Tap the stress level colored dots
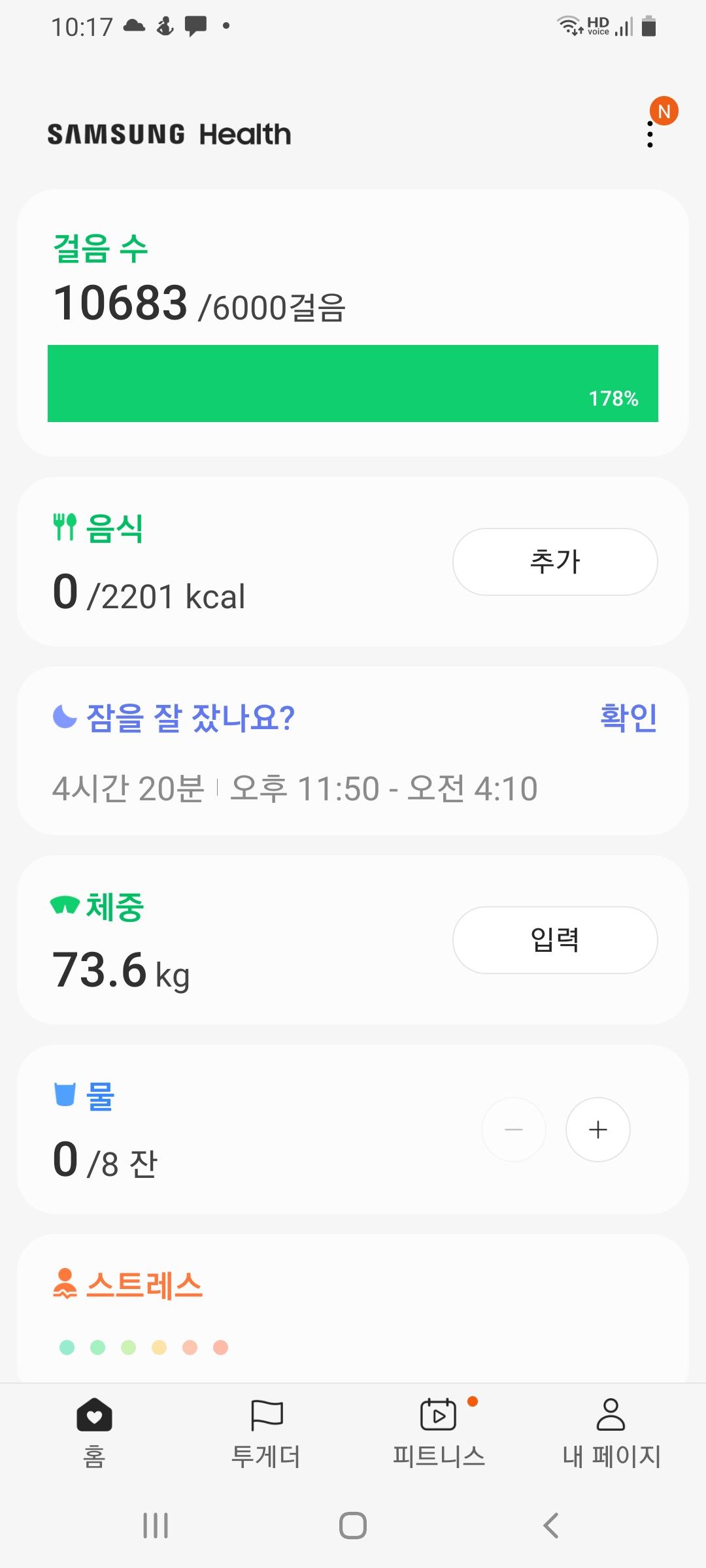 tap(144, 1347)
